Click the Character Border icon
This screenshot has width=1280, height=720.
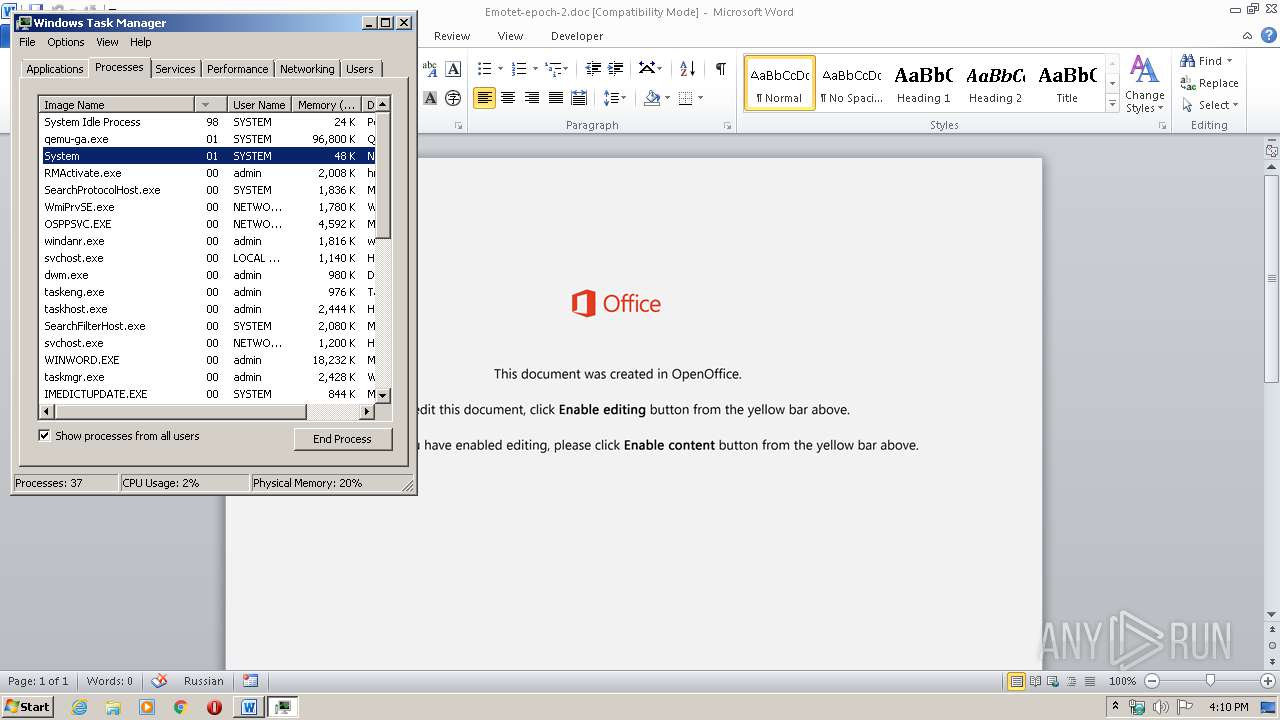[x=453, y=68]
